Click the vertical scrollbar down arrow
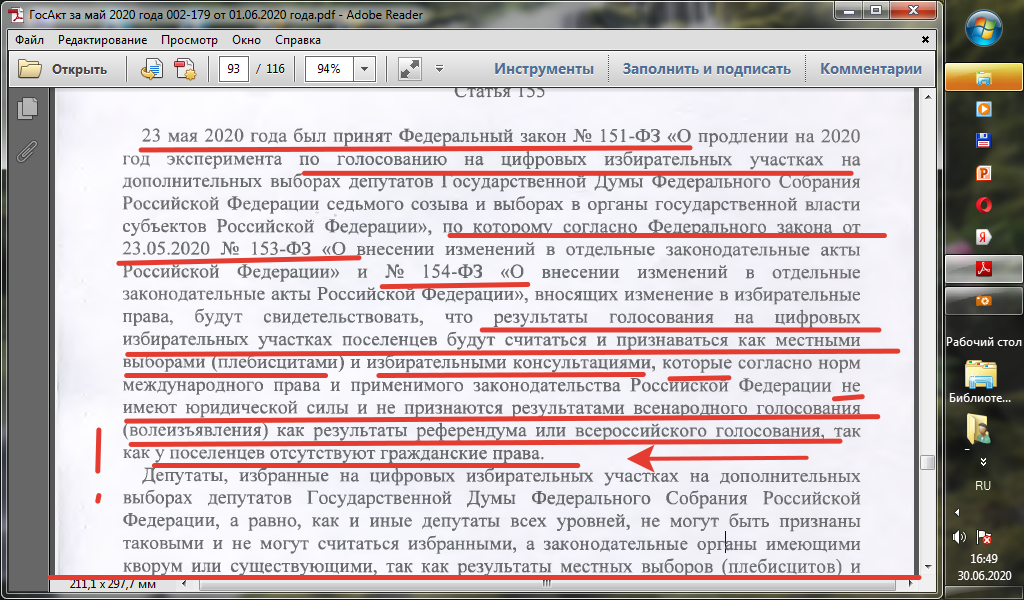1024x600 pixels. coord(927,567)
